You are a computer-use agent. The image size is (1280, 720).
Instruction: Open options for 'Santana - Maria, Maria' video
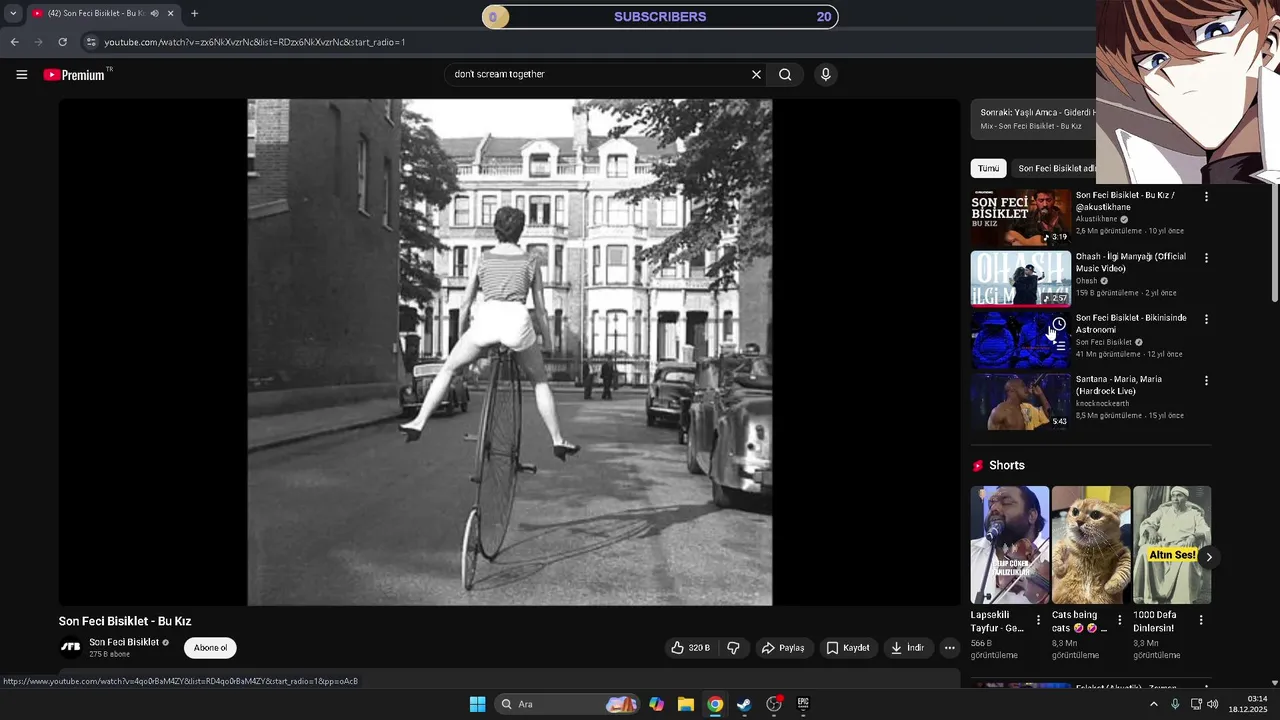[1206, 381]
